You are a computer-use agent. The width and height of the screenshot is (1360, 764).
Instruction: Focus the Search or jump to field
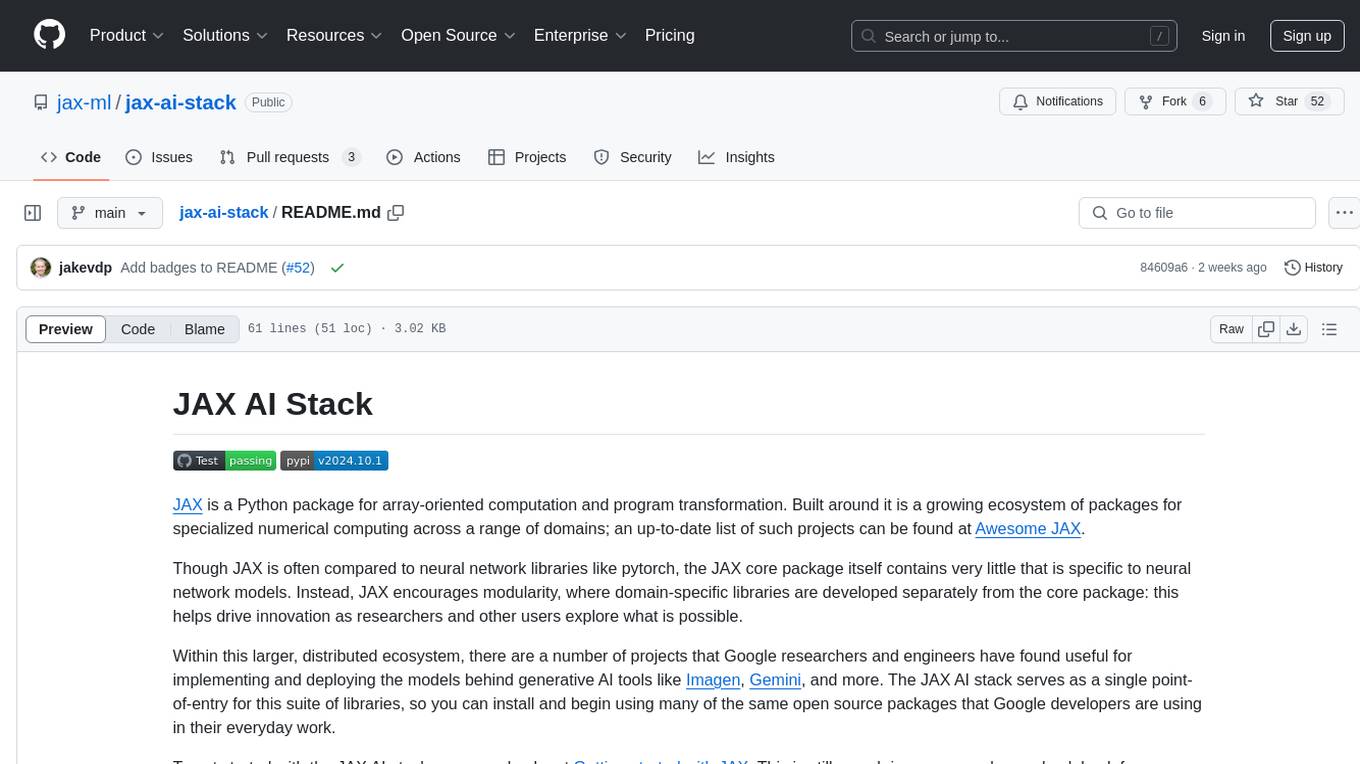[x=1015, y=36]
